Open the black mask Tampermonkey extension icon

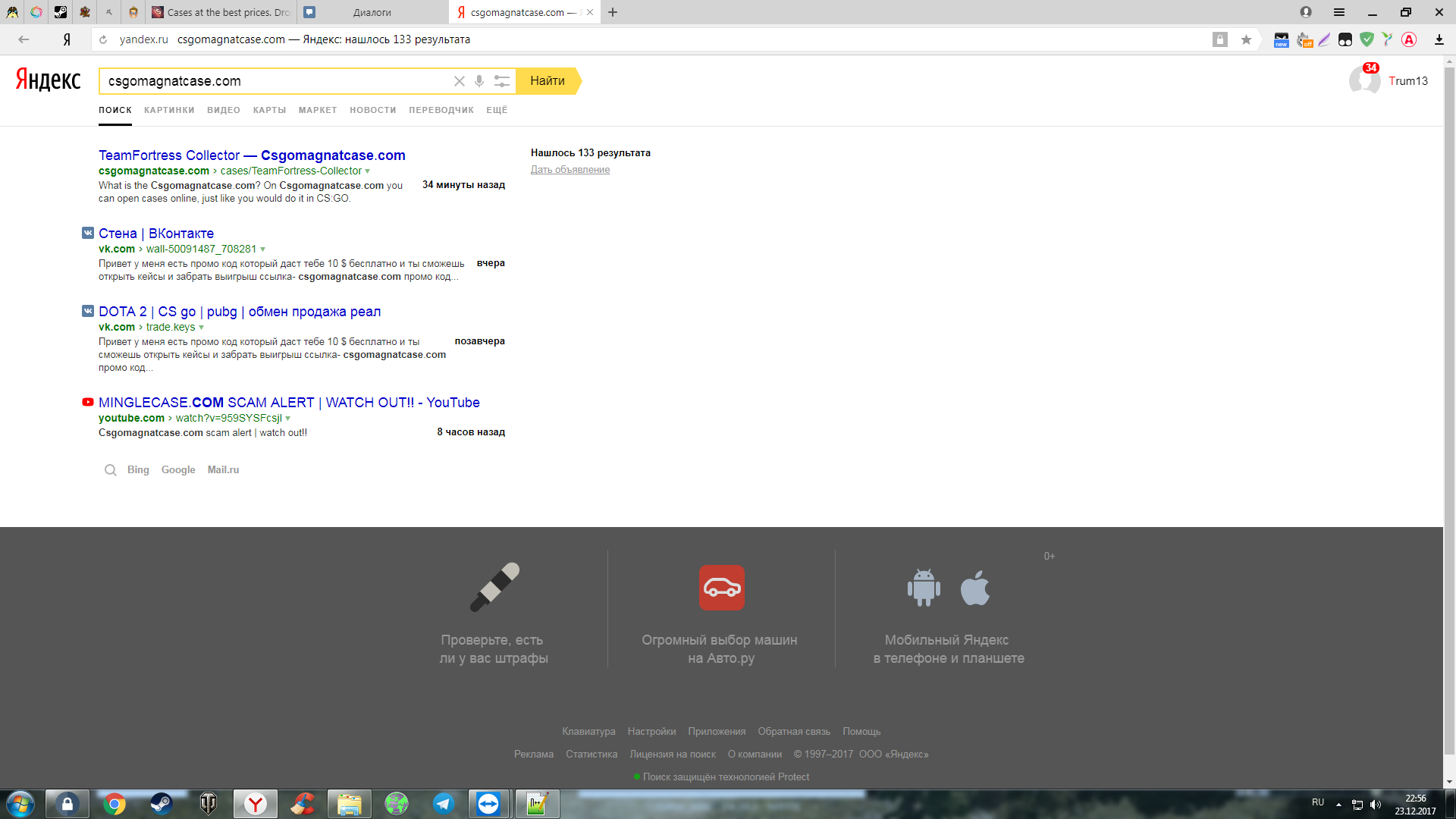coord(1345,39)
